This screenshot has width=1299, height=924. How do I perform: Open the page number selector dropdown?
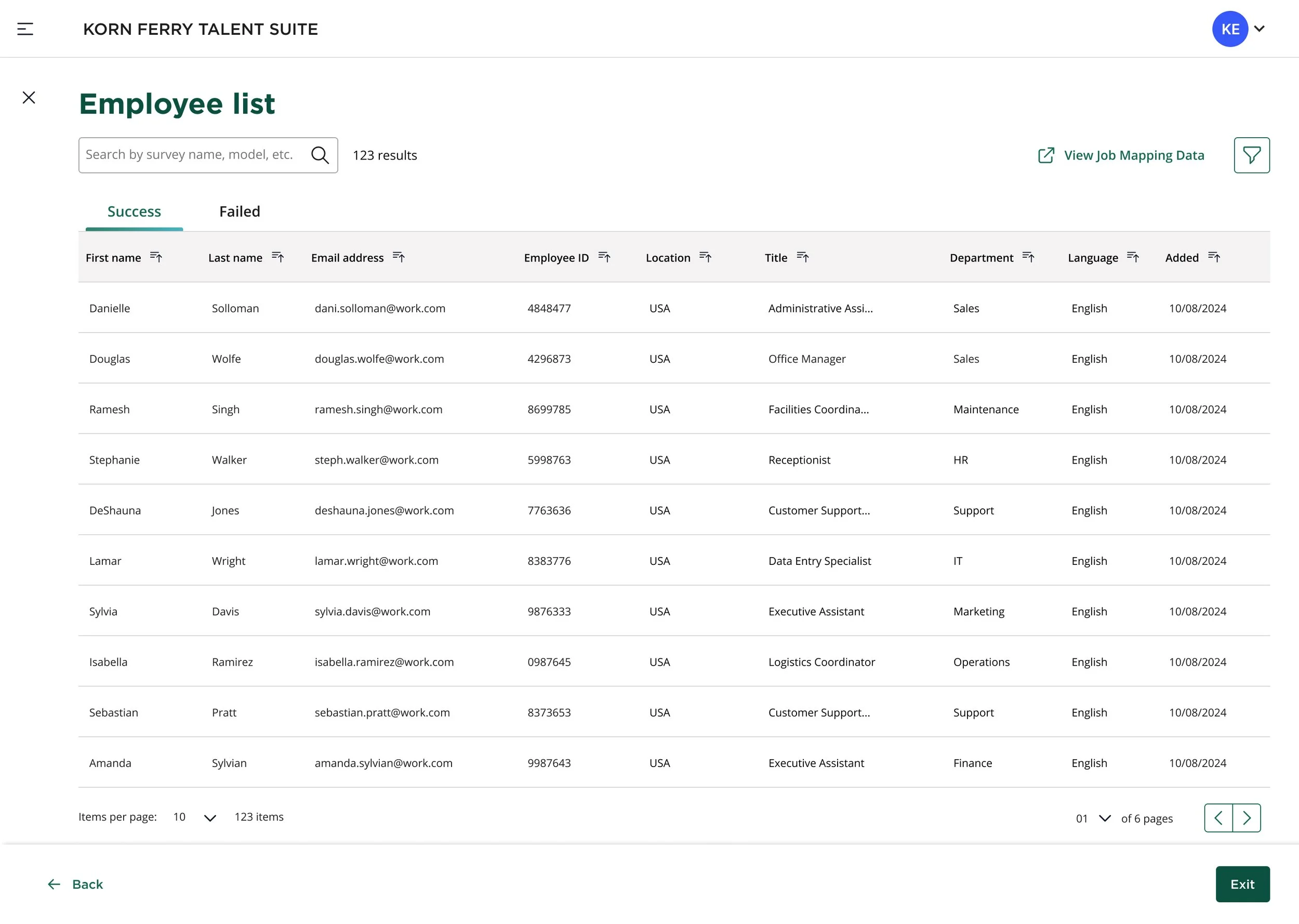coord(1105,818)
